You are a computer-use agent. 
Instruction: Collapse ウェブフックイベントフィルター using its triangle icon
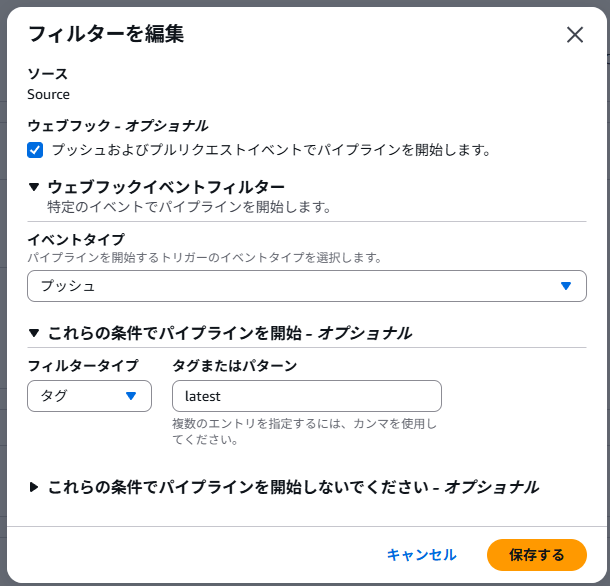click(x=34, y=187)
